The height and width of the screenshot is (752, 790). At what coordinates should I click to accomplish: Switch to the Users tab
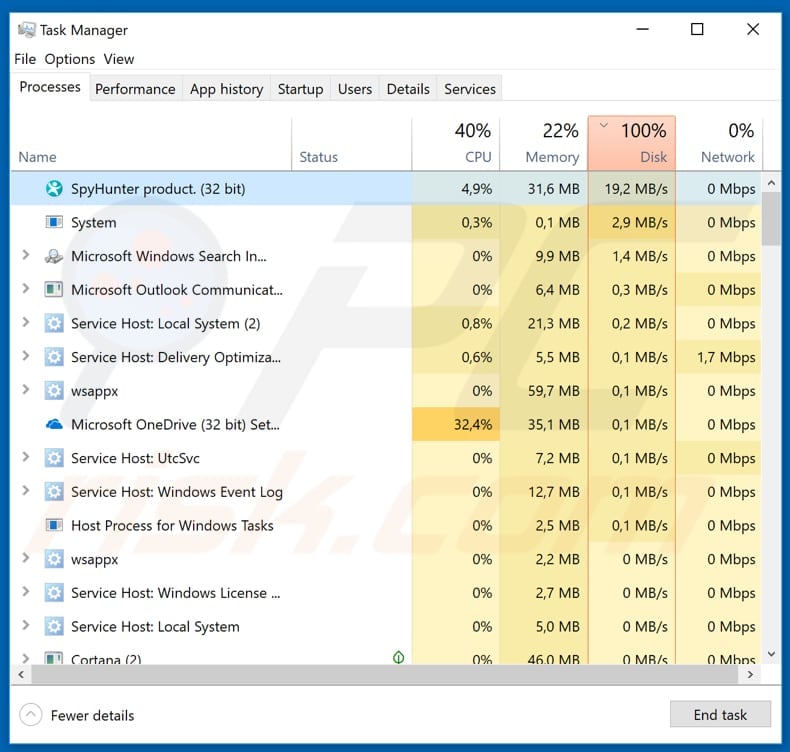(x=355, y=89)
